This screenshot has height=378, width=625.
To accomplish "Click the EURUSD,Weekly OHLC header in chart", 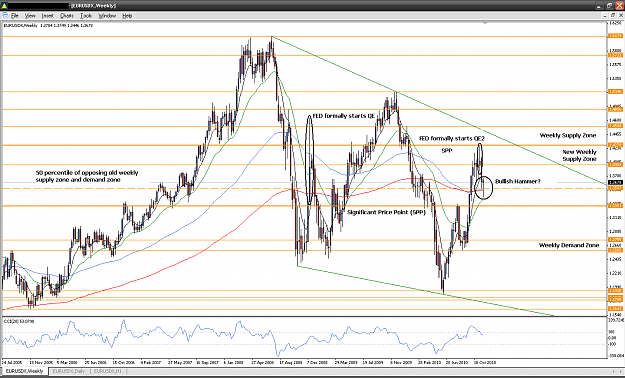I will (48, 25).
